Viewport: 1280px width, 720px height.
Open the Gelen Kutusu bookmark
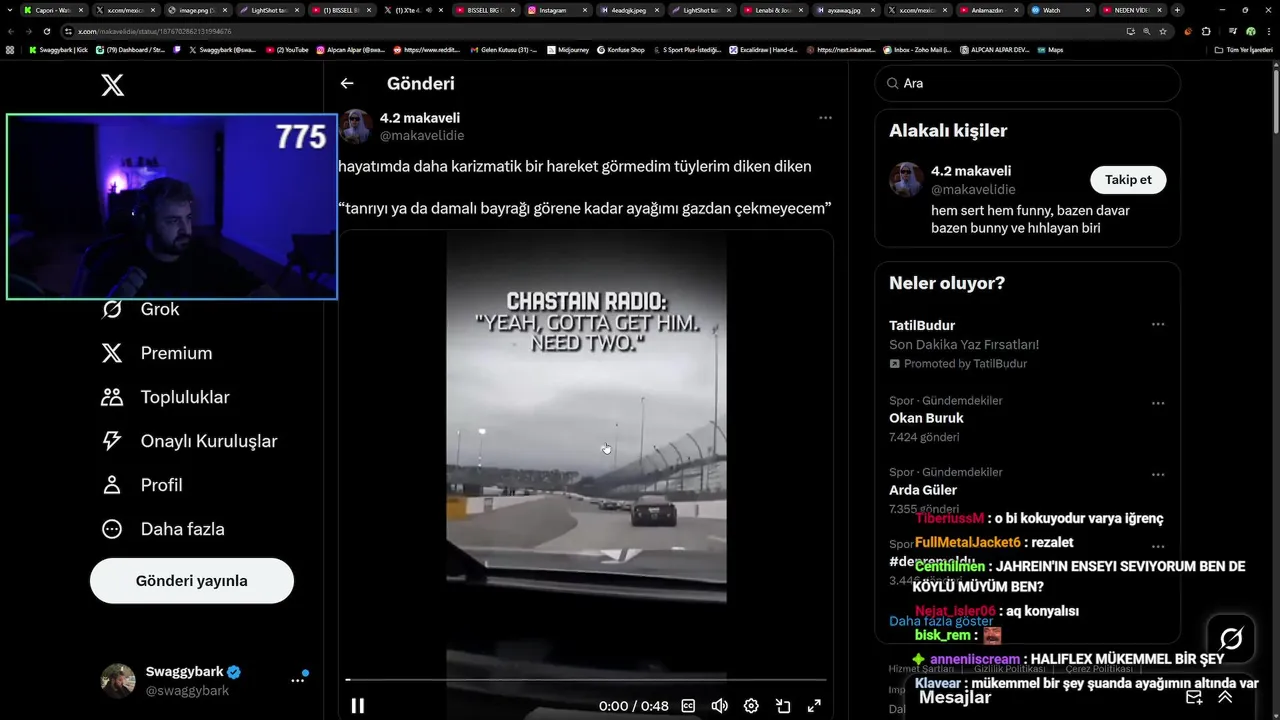click(x=503, y=49)
